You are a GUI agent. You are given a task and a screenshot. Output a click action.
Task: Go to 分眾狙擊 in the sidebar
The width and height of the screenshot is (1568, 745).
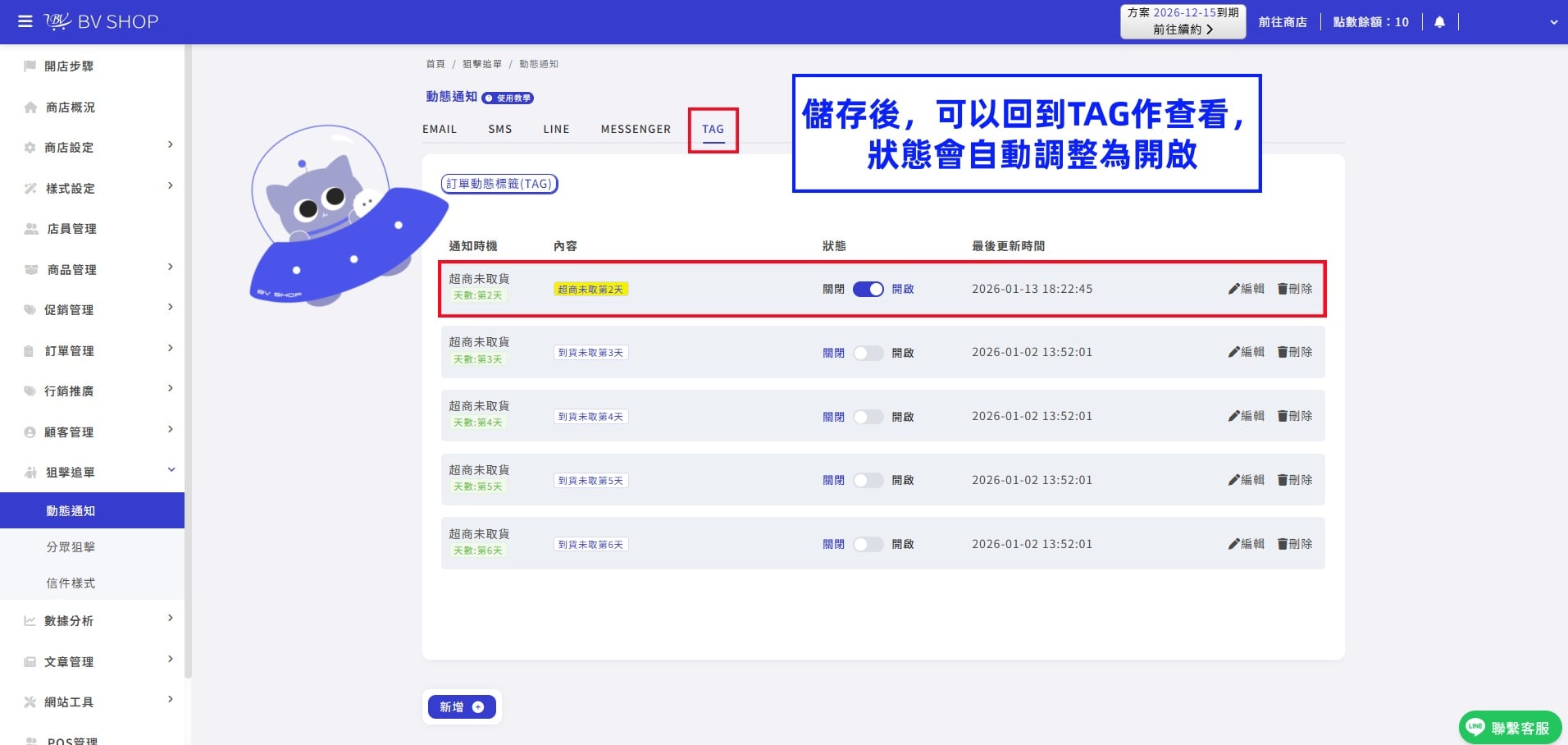(x=71, y=547)
